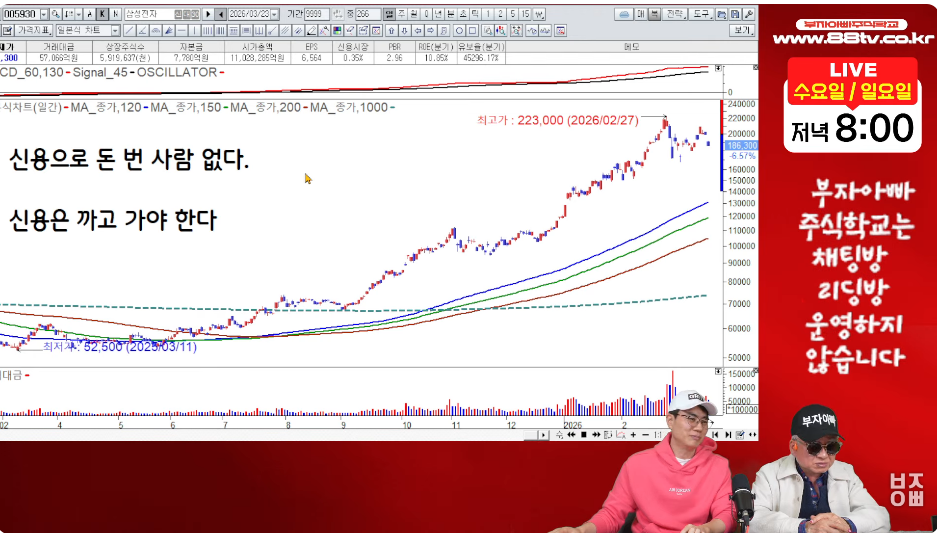The image size is (937, 533).
Task: Jump to chart start skip-back icon
Action: [715, 435]
